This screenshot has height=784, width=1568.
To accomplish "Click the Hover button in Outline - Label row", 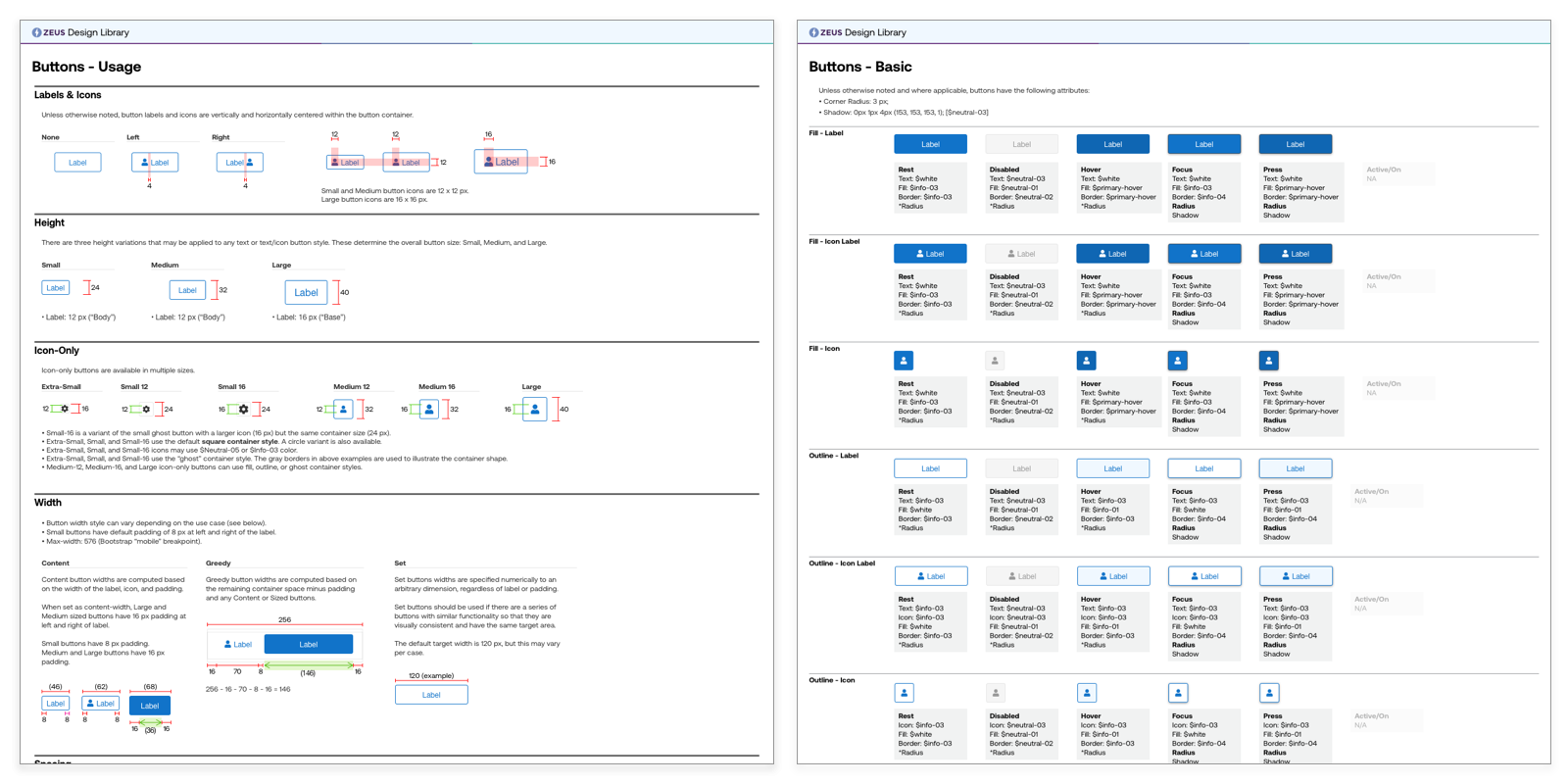I will [1113, 468].
